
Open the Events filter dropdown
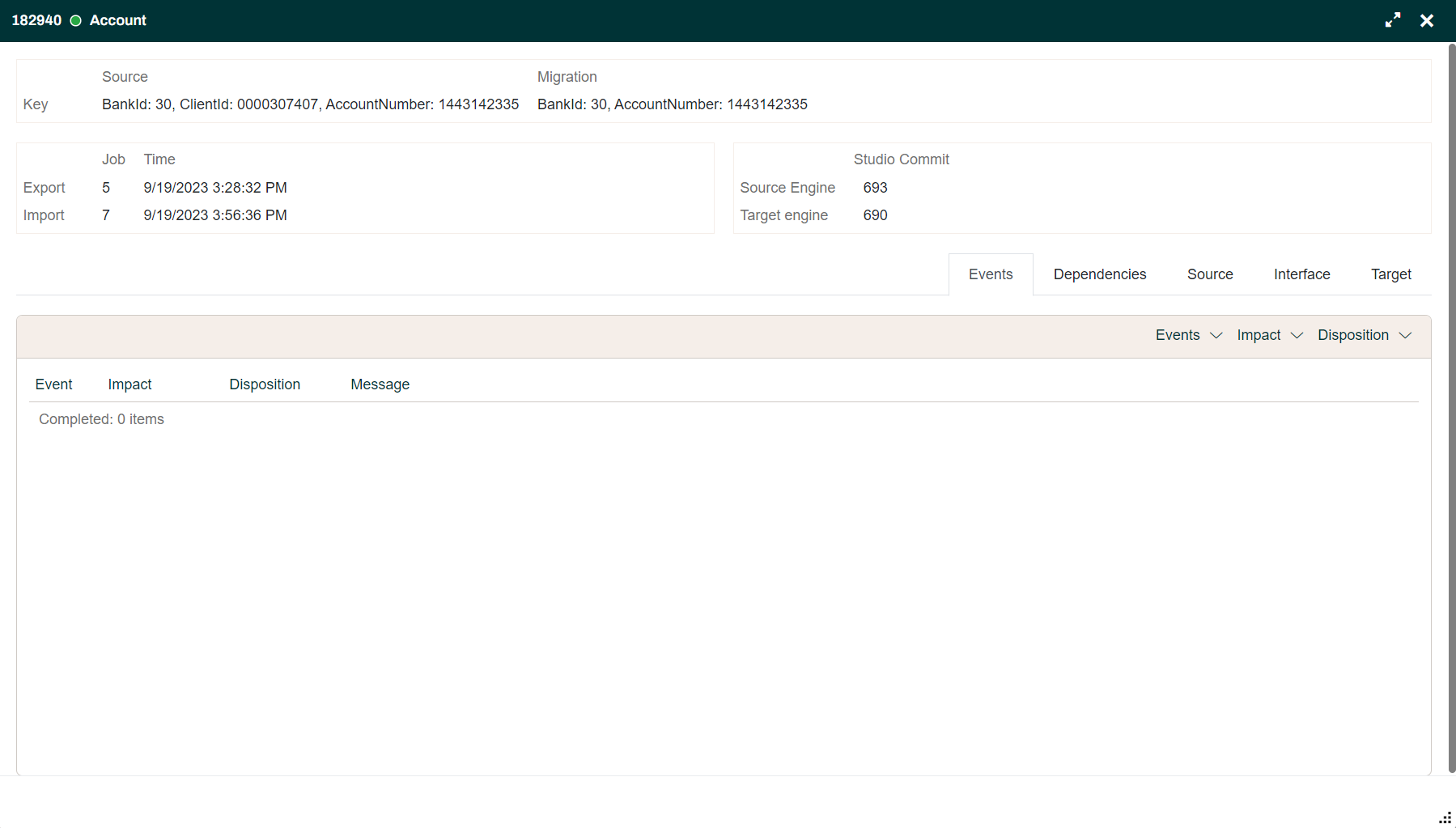[x=1188, y=334]
